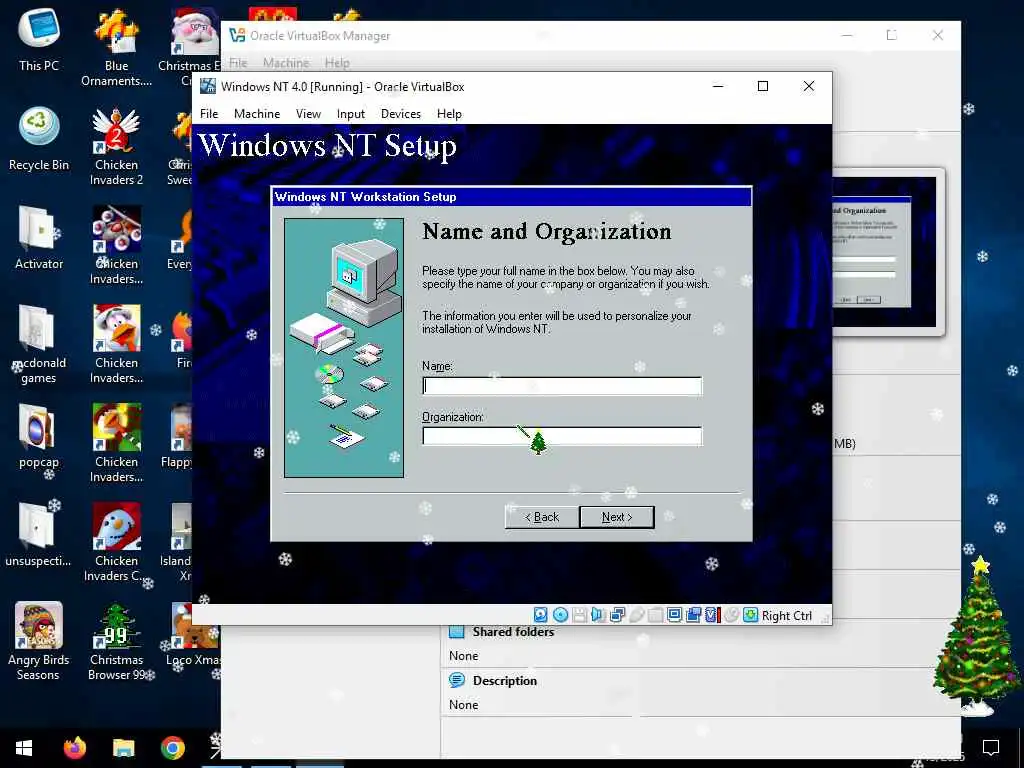Click the shared folders status bar icon
Image resolution: width=1024 pixels, height=768 pixels.
pos(656,615)
